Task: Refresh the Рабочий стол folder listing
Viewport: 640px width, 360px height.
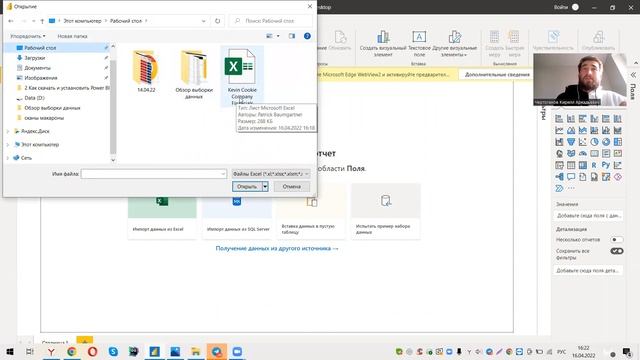Action: click(218, 21)
